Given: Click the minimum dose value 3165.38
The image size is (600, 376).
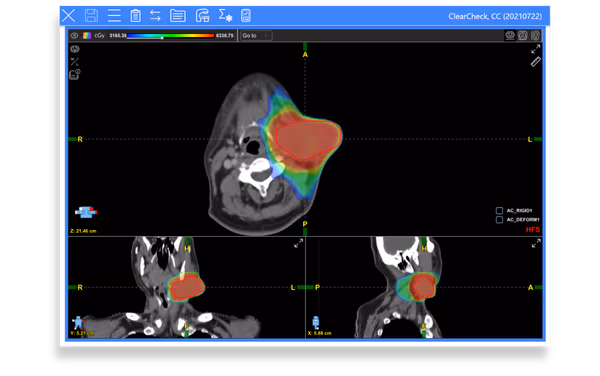Looking at the screenshot, I should [x=117, y=36].
